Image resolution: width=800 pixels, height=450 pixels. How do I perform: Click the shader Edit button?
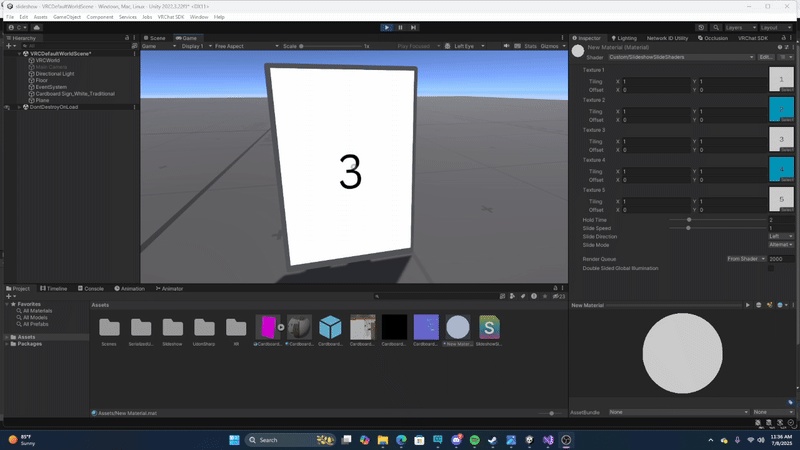pyautogui.click(x=766, y=57)
